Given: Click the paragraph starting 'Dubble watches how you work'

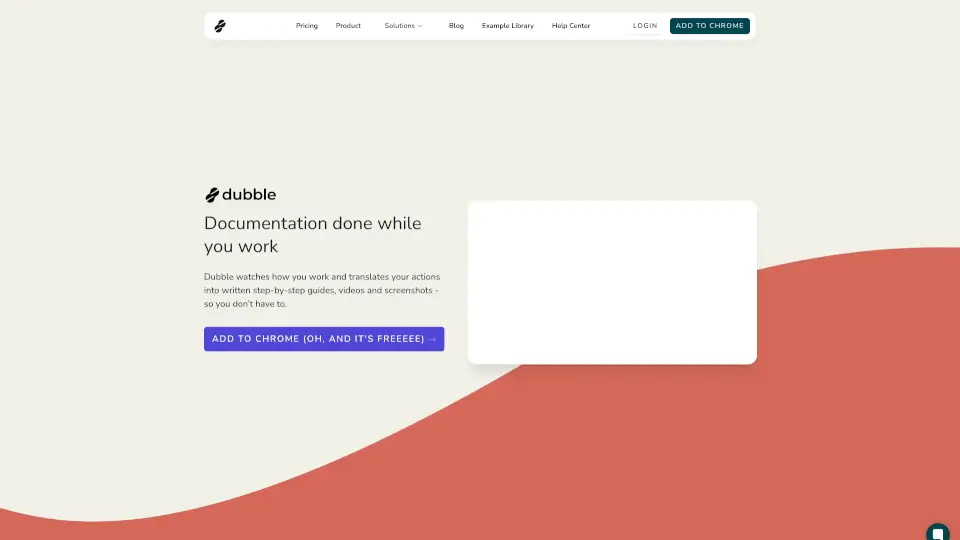Looking at the screenshot, I should point(322,290).
